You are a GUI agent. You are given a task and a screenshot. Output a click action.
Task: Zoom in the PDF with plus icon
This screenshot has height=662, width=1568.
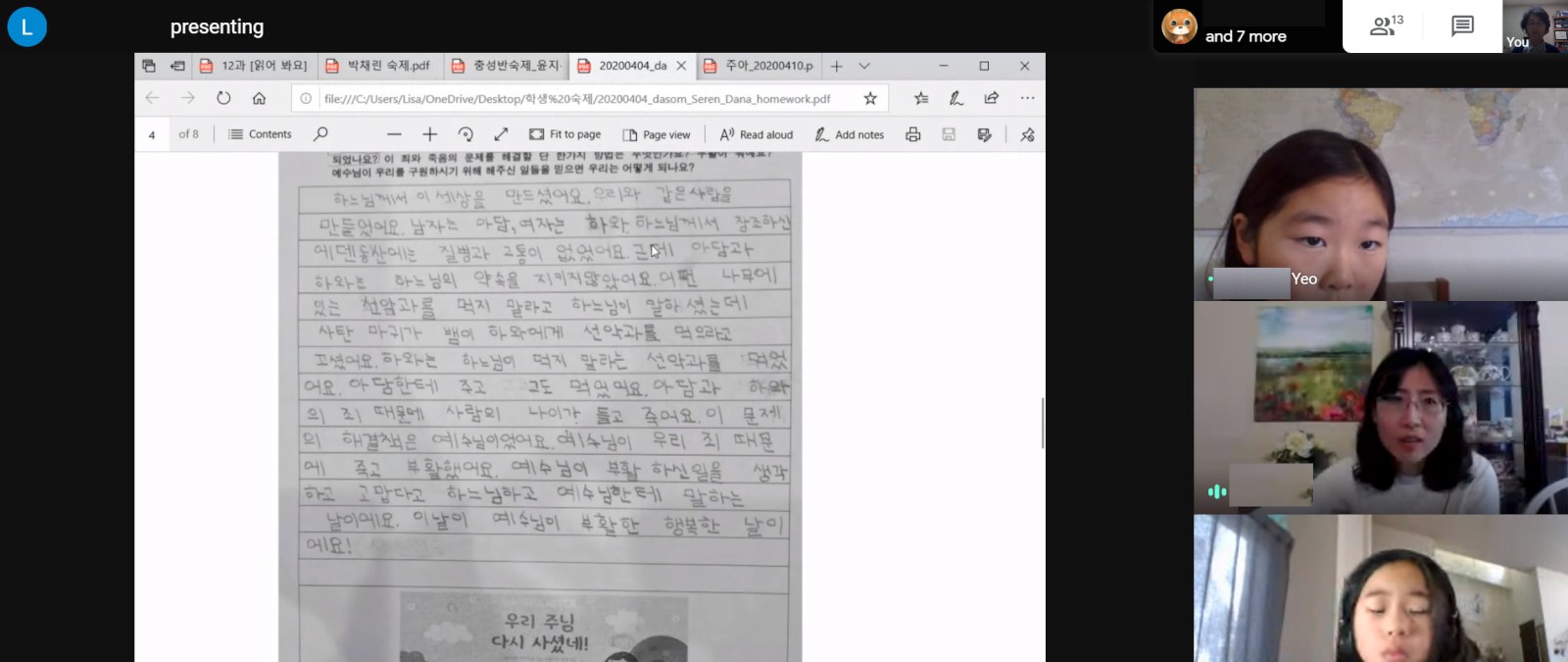point(429,134)
